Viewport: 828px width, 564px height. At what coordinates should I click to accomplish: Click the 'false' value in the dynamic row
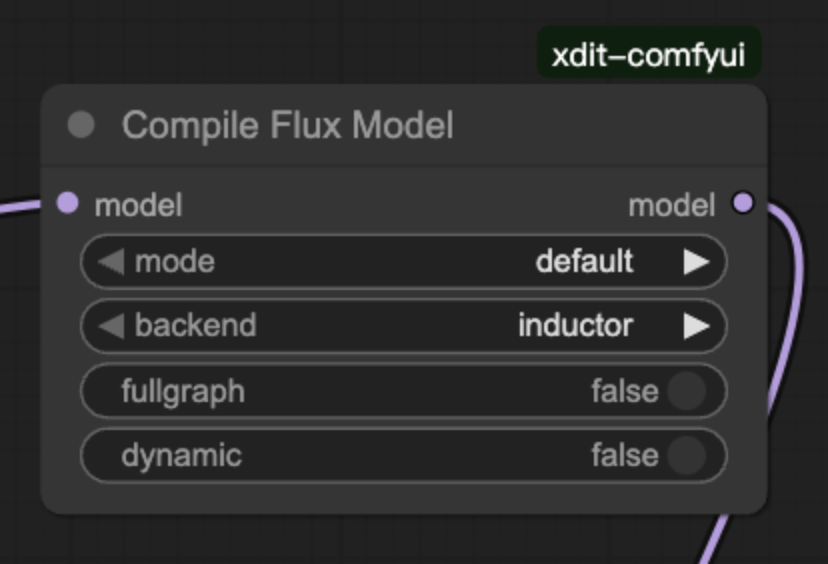point(624,456)
